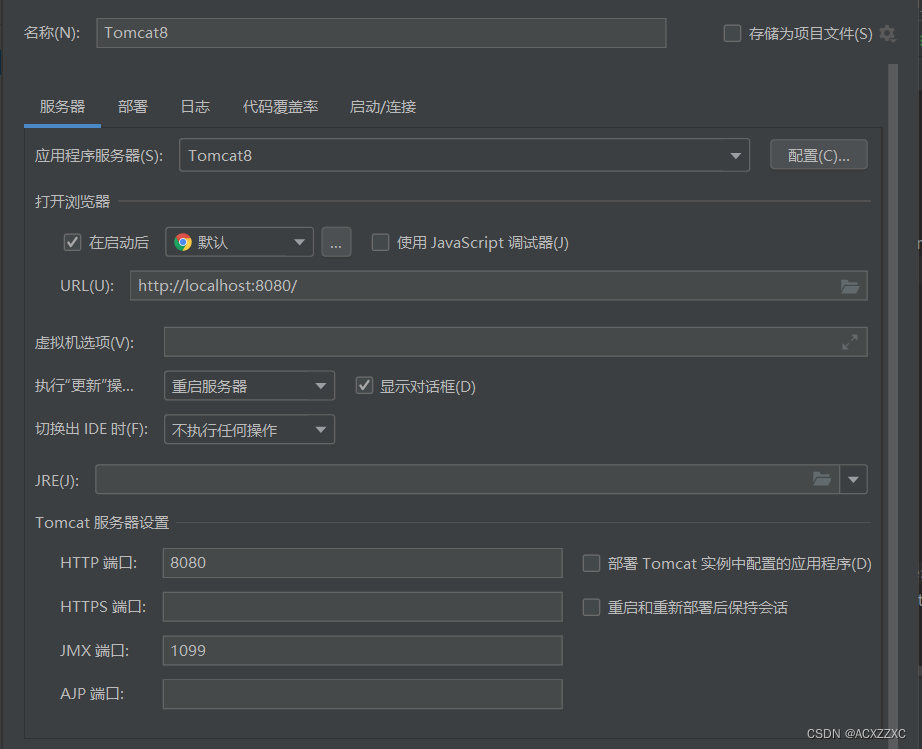Click Chrome icon in browser selector
This screenshot has height=749, width=922.
183,242
